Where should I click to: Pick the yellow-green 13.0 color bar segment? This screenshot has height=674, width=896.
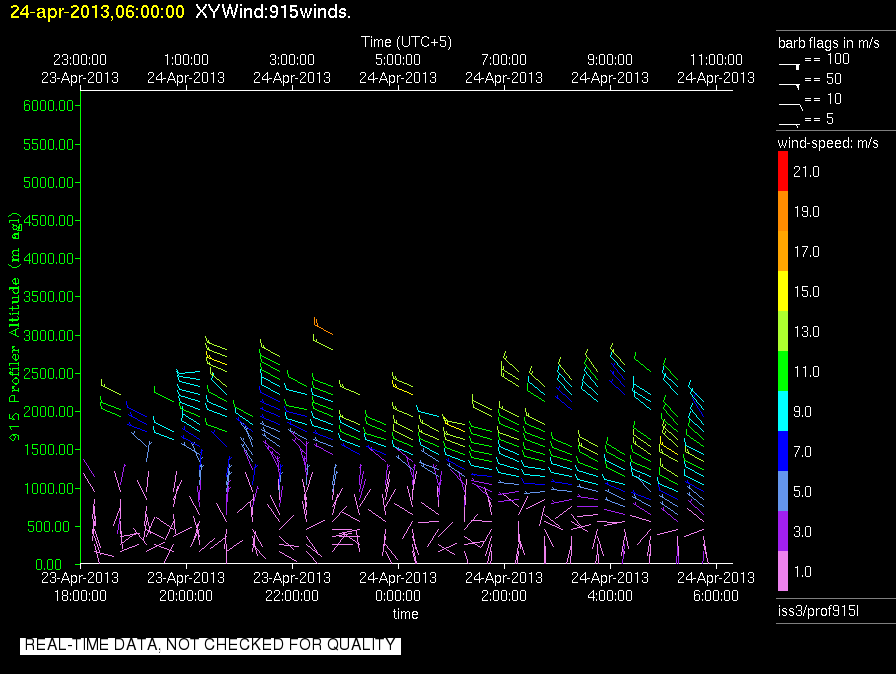click(783, 331)
